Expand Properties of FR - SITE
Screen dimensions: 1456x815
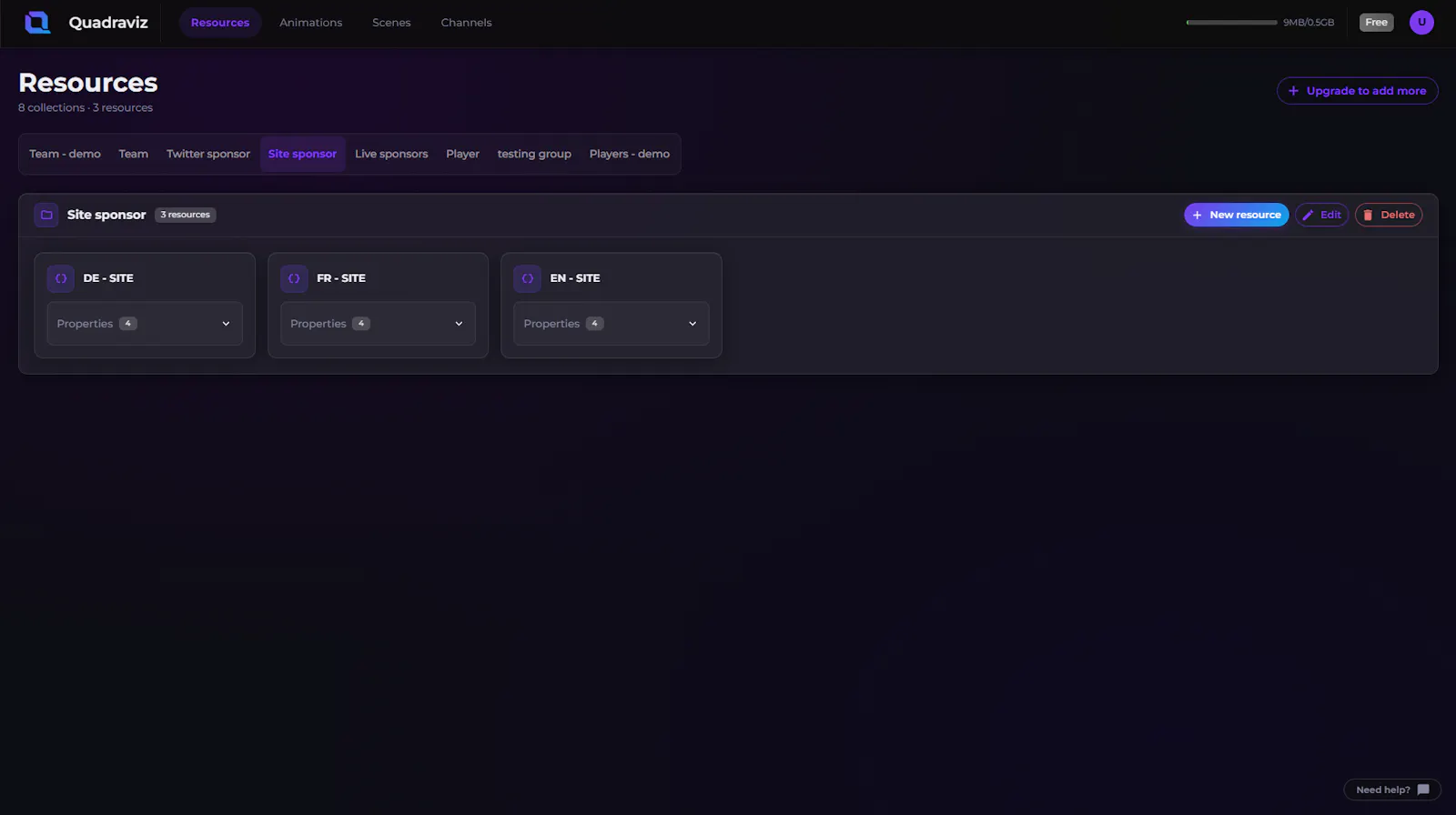378,324
